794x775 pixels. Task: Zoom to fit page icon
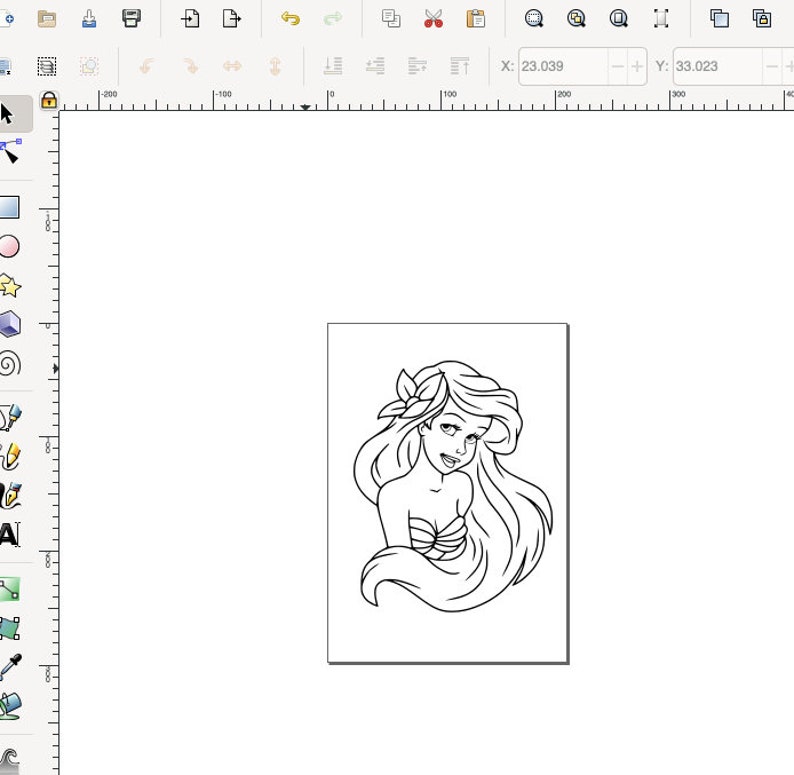619,19
